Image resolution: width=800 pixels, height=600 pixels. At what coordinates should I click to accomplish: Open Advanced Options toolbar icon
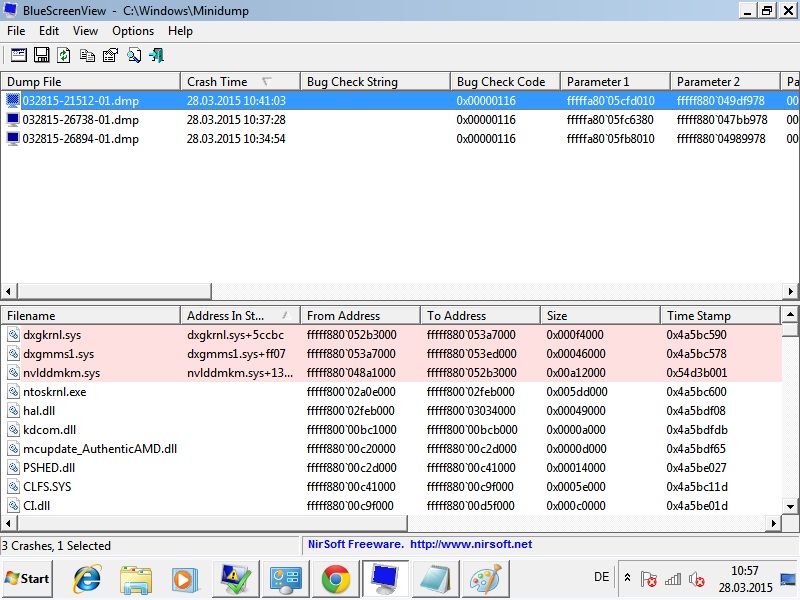pyautogui.click(x=19, y=55)
